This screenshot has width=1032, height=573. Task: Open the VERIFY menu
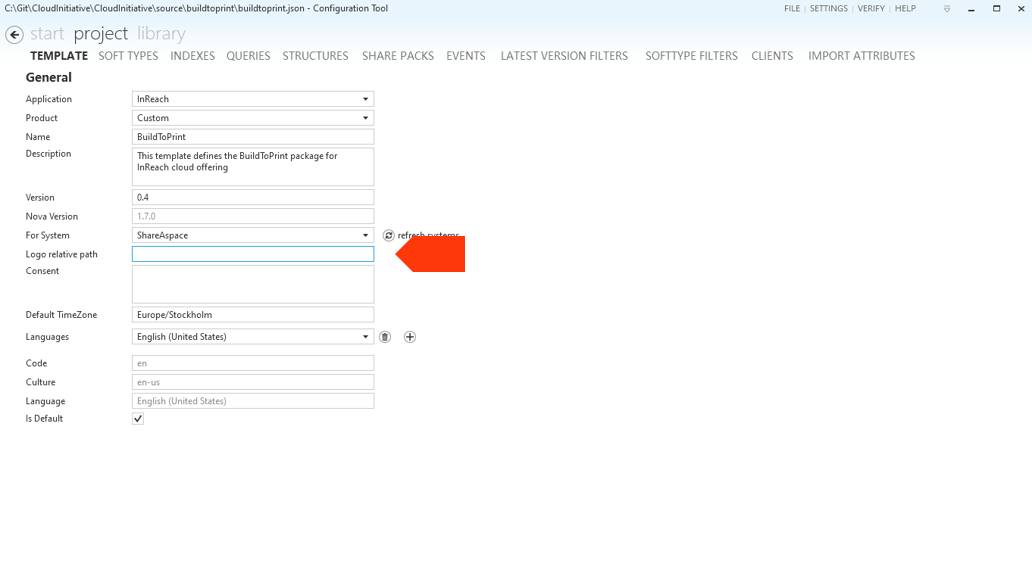[871, 9]
